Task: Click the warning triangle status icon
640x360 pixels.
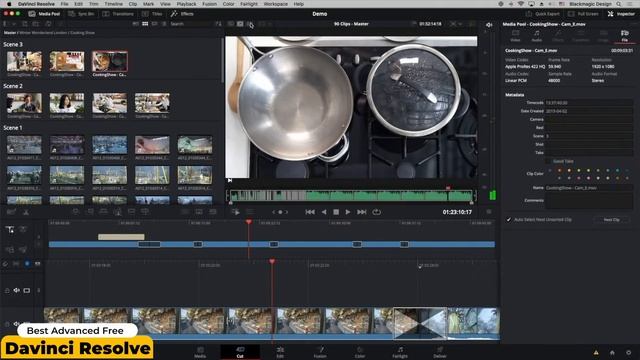Action: click(596, 352)
